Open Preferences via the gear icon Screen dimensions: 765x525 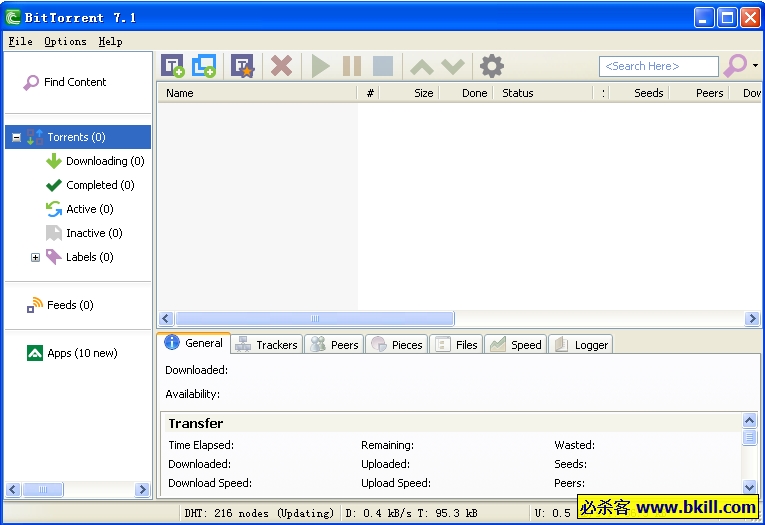(492, 66)
